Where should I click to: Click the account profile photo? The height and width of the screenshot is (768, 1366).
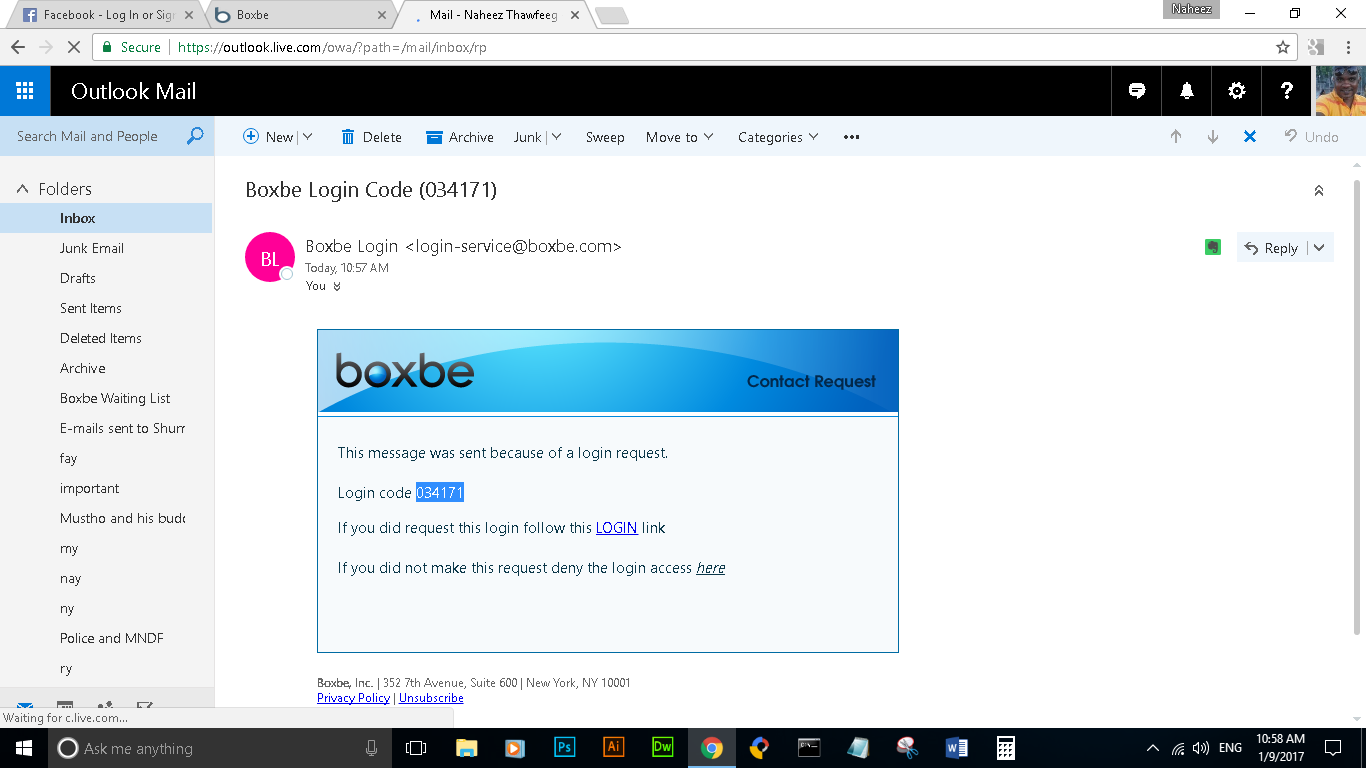1340,91
